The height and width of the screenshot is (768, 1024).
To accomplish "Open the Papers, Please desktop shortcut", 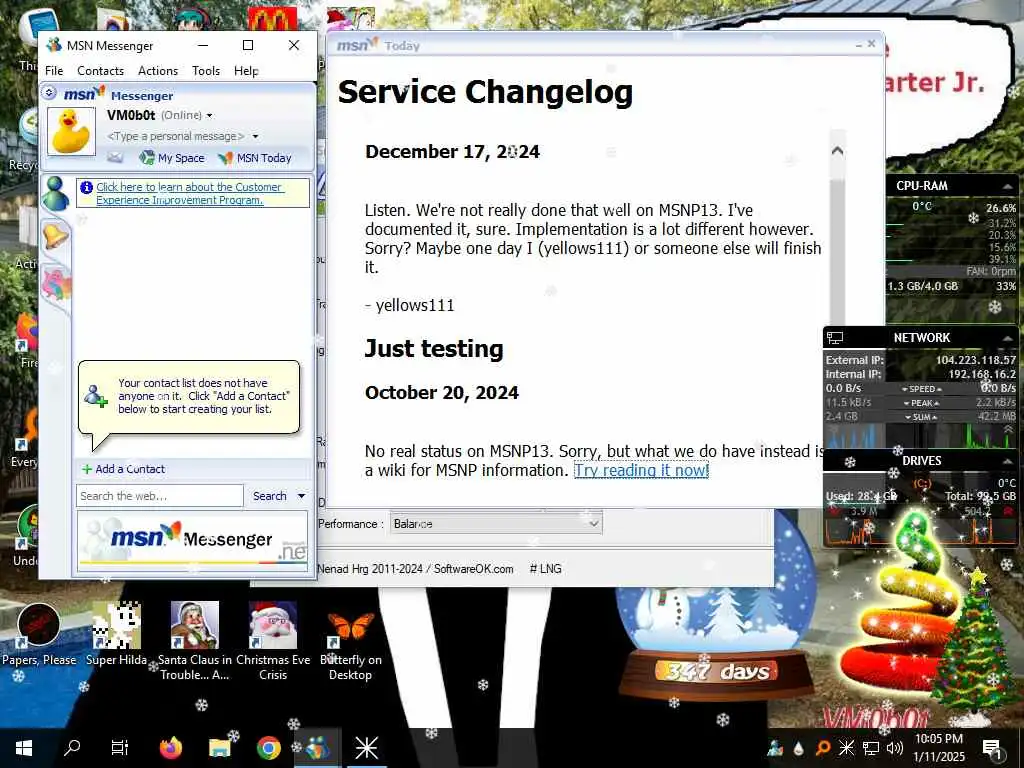I will point(39,635).
